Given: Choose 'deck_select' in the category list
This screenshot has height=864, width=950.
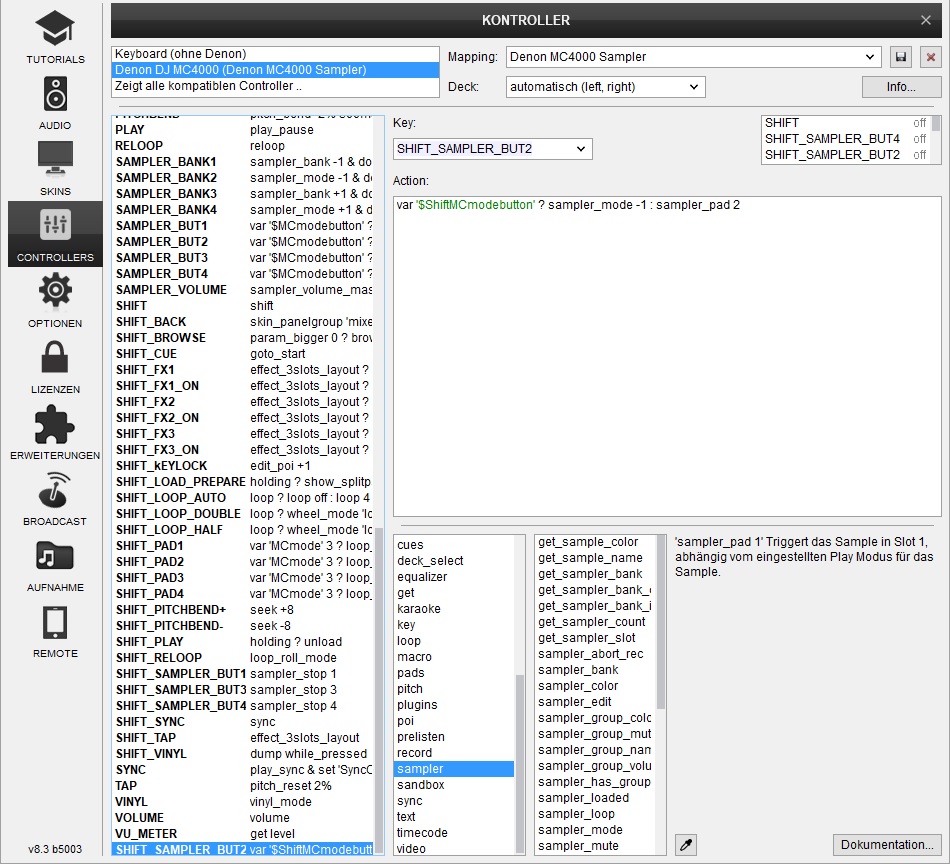Looking at the screenshot, I should (454, 561).
